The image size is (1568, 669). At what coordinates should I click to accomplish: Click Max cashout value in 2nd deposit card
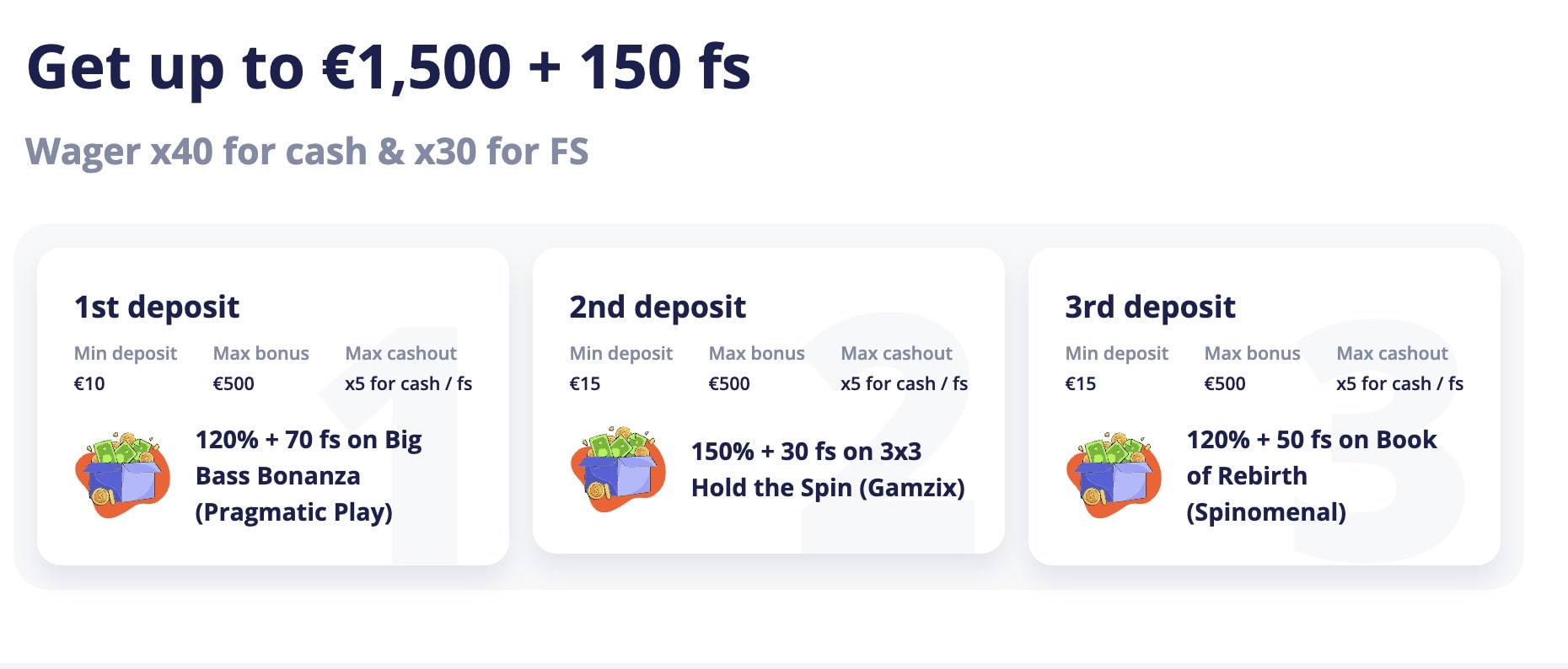tap(904, 383)
